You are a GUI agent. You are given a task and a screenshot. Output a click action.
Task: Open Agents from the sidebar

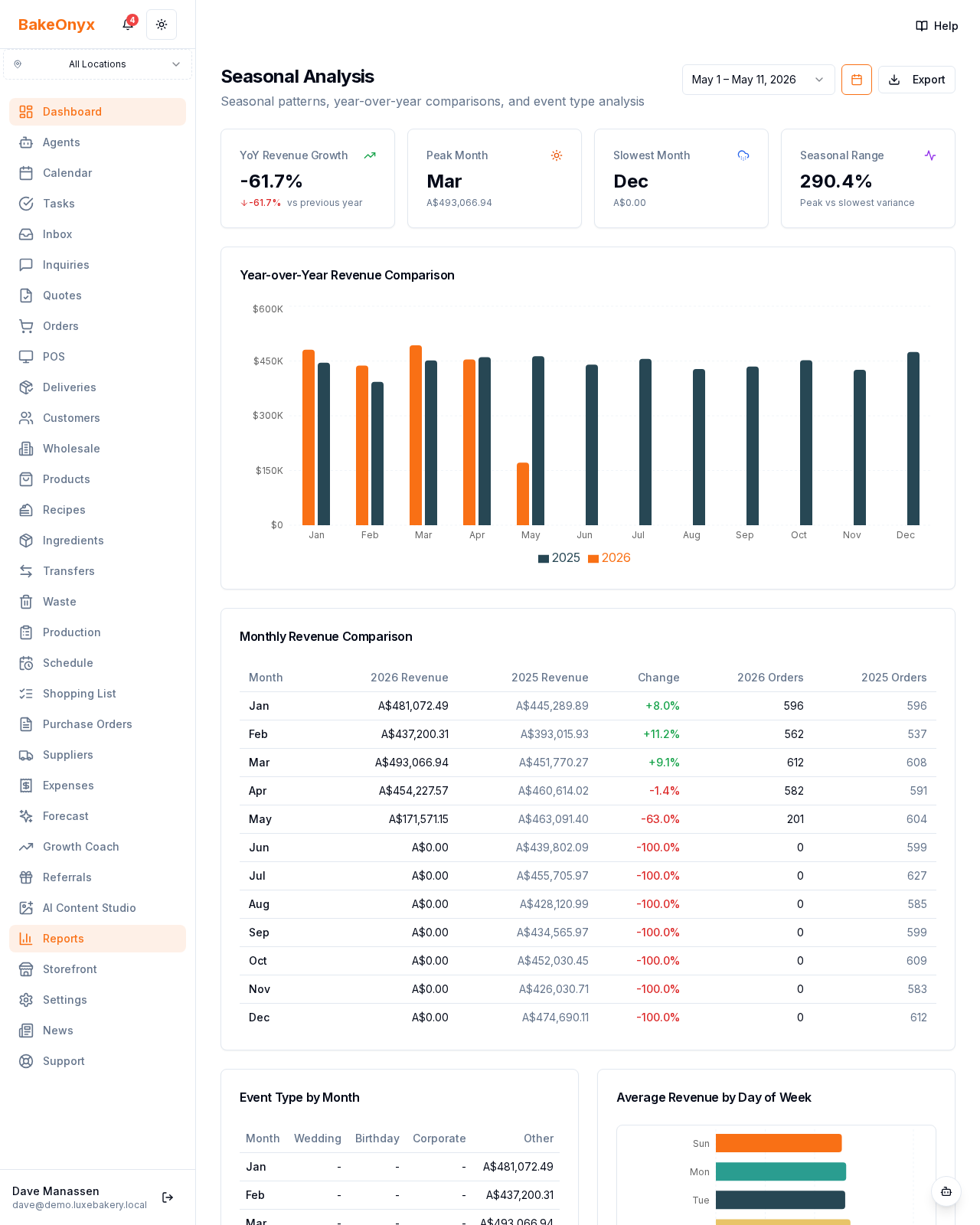pyautogui.click(x=97, y=142)
